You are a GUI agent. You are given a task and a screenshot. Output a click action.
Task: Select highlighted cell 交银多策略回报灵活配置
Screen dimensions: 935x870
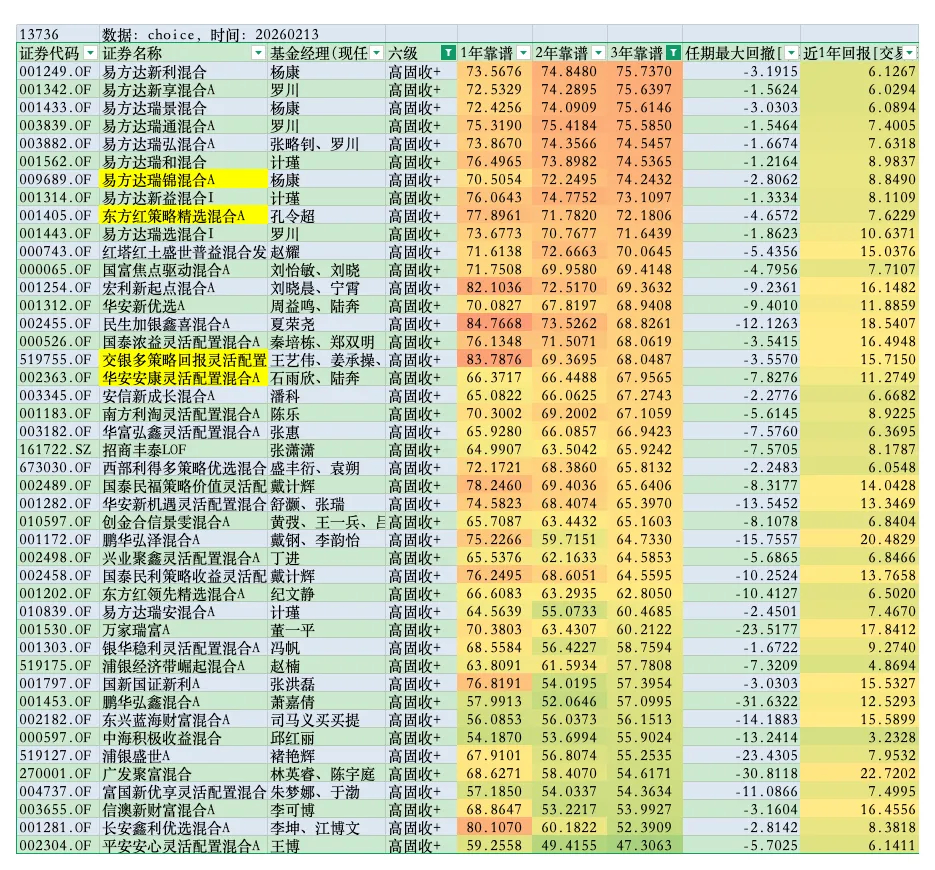pos(183,360)
